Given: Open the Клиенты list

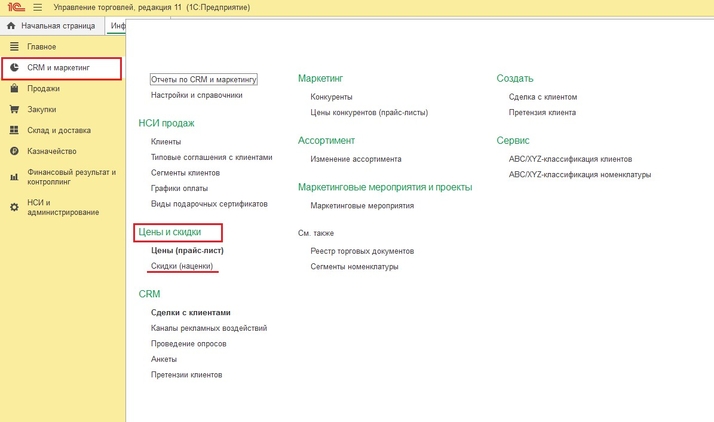Looking at the screenshot, I should (x=166, y=142).
